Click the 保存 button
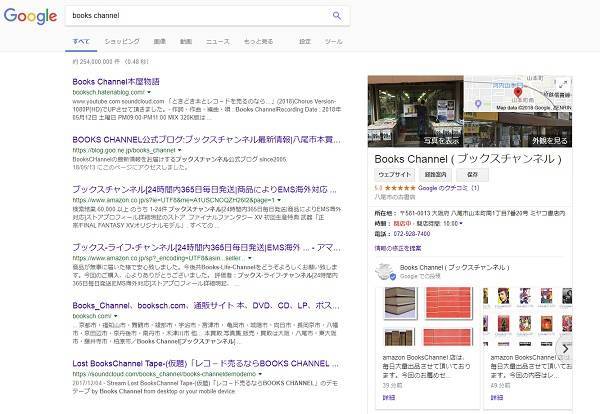600x414 pixels. (x=472, y=174)
